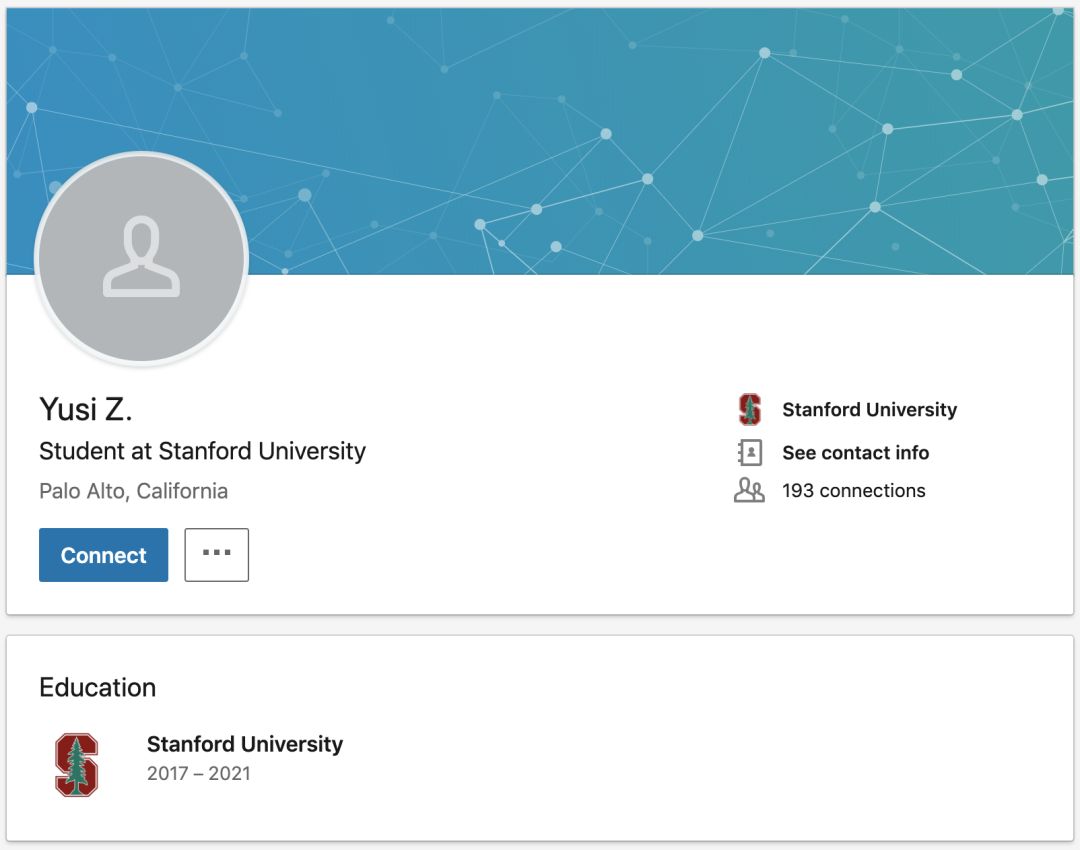Click the Education section heading
This screenshot has height=850, width=1080.
tap(98, 687)
